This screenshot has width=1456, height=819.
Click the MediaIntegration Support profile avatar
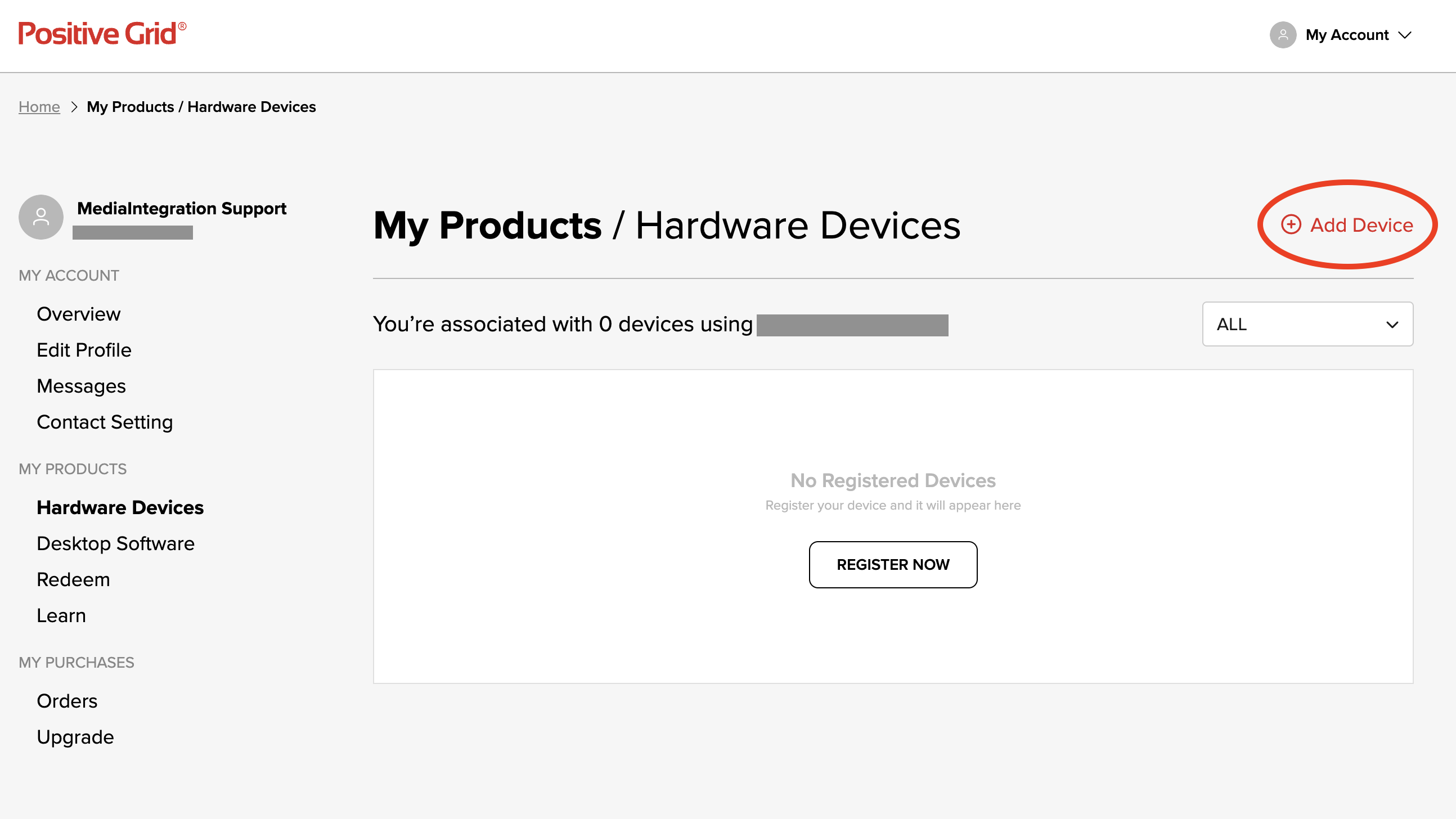point(41,217)
